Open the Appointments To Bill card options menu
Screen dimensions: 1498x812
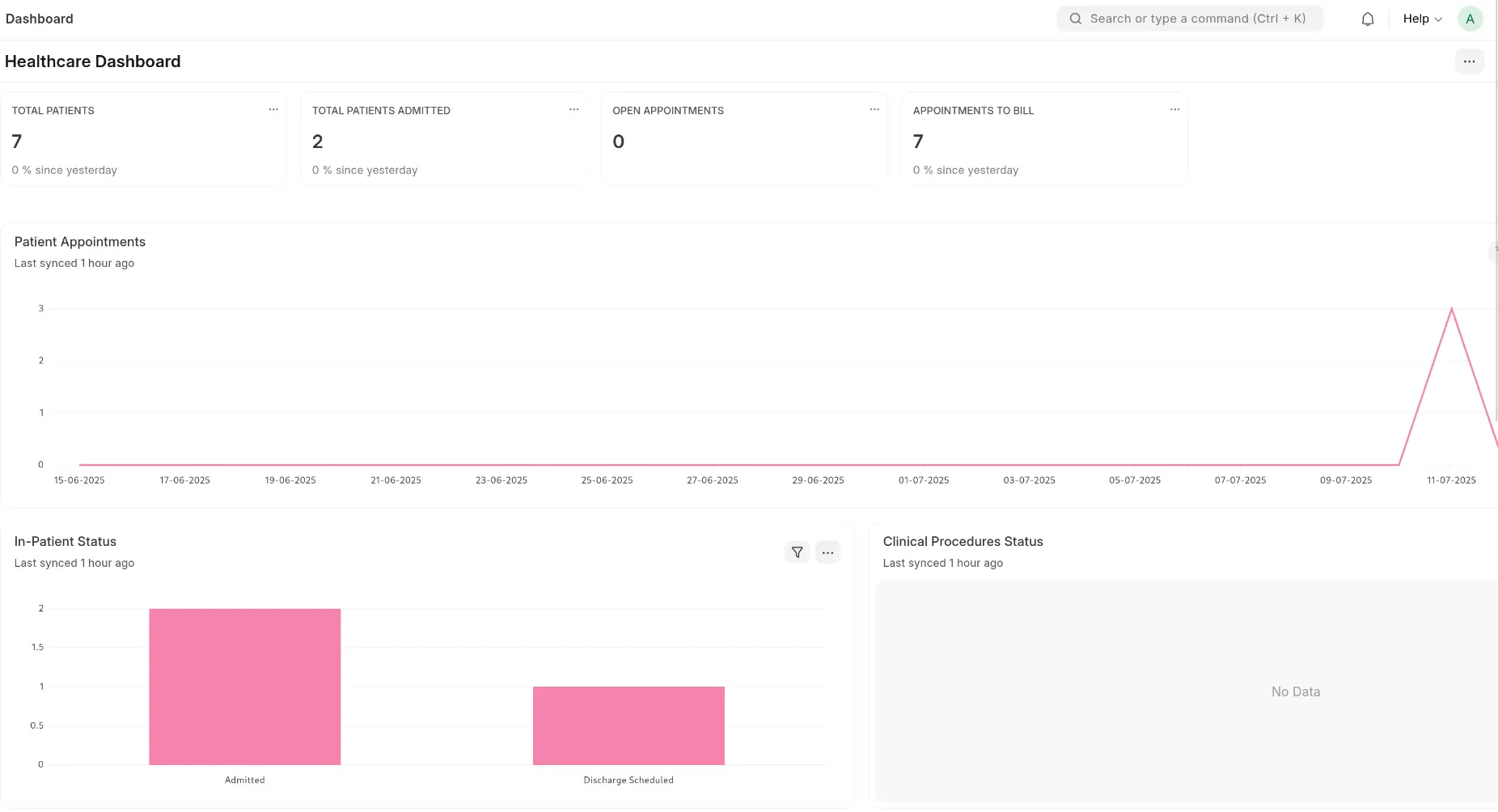coord(1174,109)
